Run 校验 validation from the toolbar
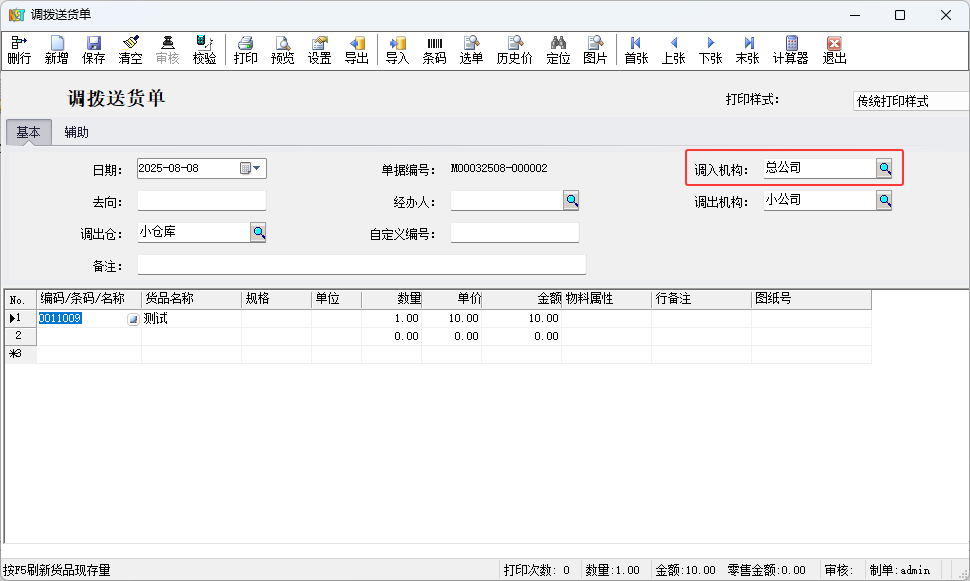 coord(204,50)
